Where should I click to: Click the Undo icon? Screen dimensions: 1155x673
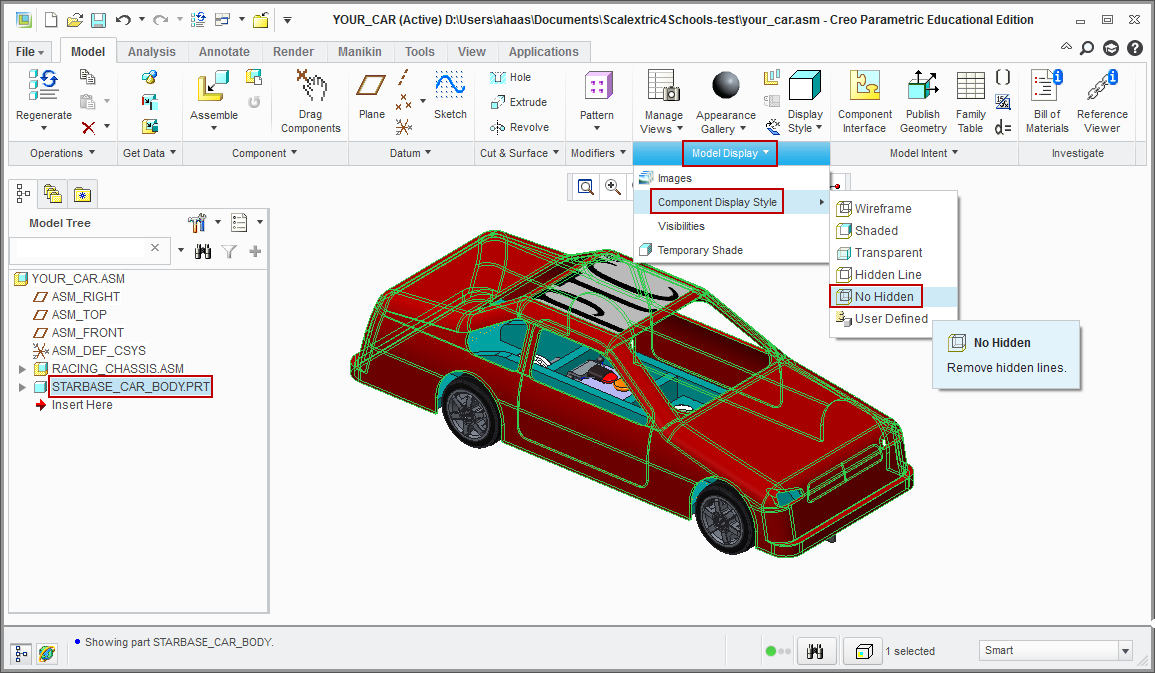[x=123, y=21]
